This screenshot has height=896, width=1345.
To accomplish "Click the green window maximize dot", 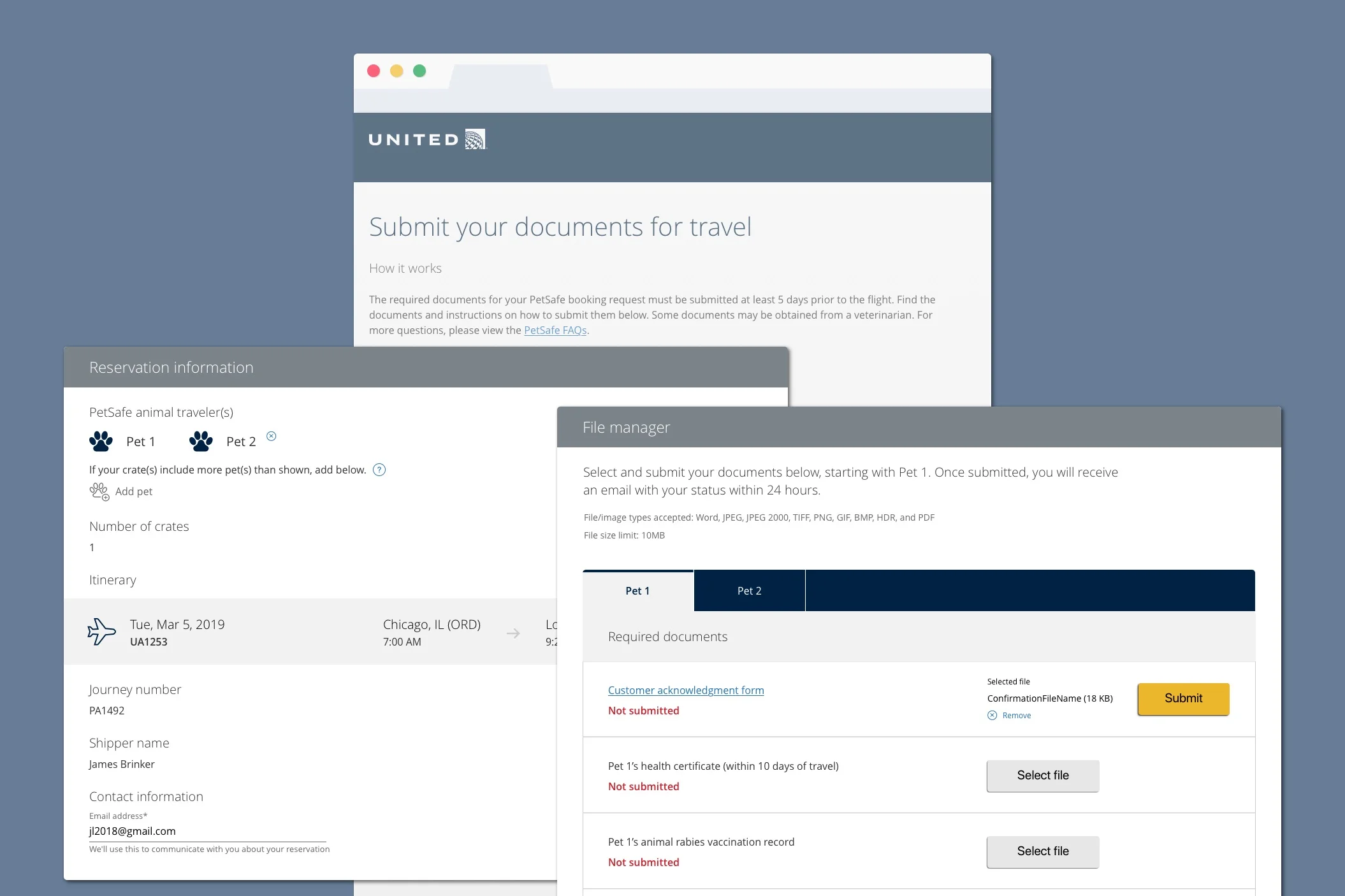I will 419,71.
